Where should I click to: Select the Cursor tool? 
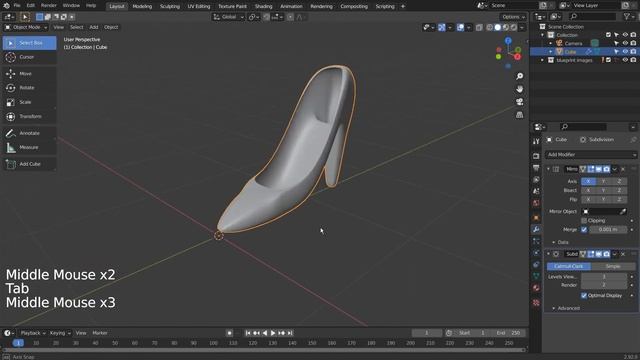point(29,57)
